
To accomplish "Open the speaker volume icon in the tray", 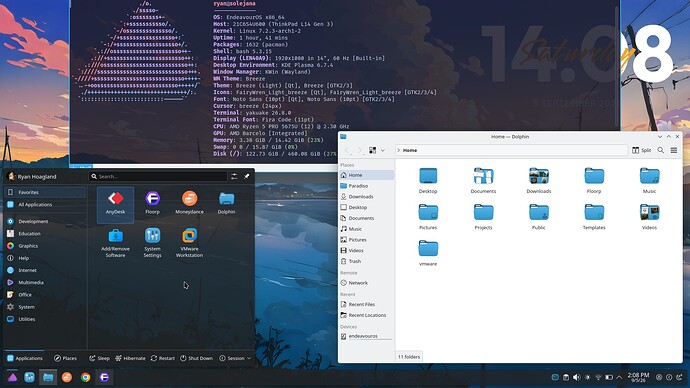I will point(576,377).
